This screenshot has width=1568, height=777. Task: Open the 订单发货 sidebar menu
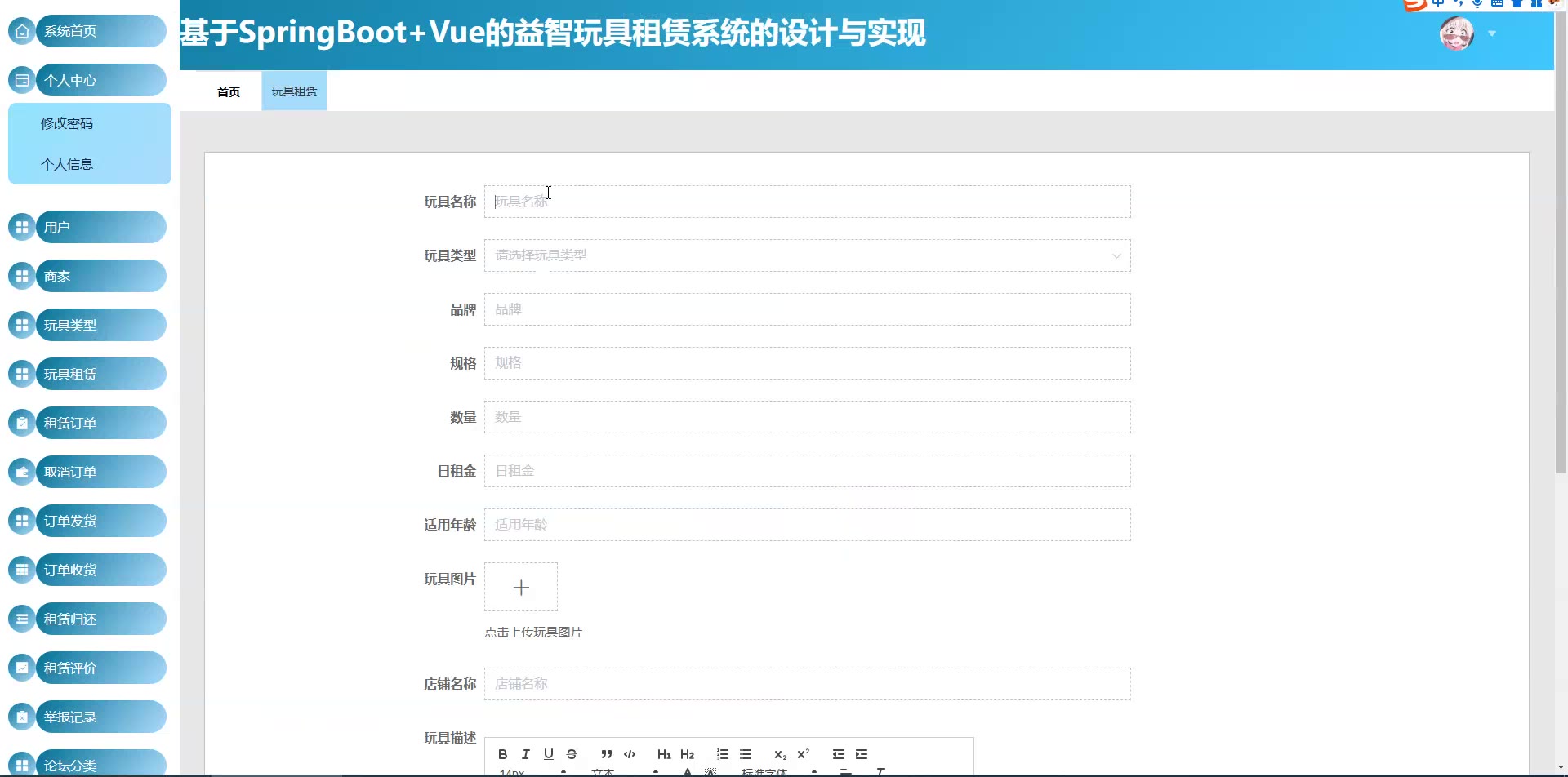(x=101, y=521)
